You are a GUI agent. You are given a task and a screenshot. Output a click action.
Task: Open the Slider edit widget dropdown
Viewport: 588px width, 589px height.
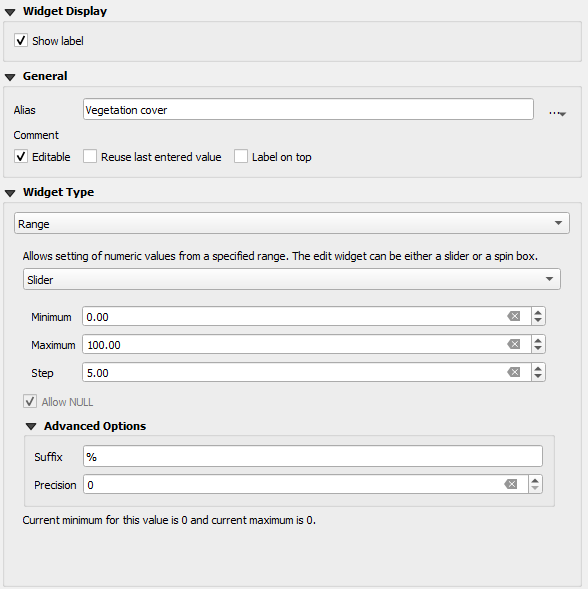(292, 279)
